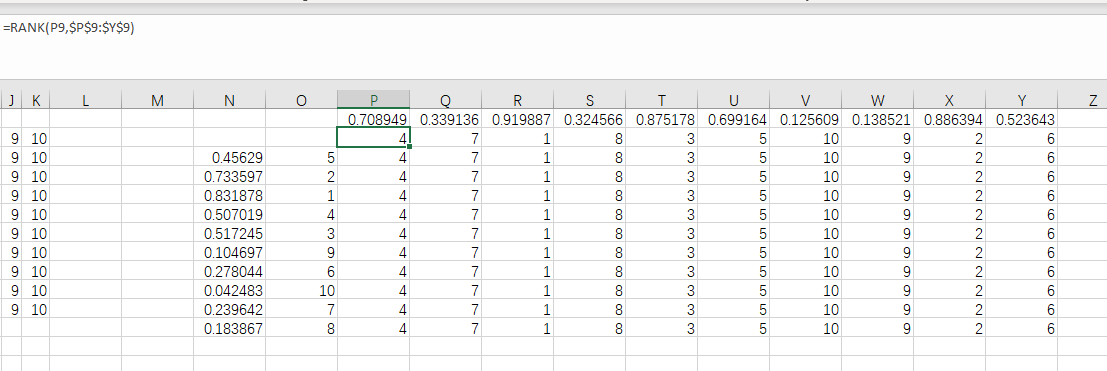This screenshot has width=1107, height=371.
Task: Select column V header
Action: pos(806,100)
